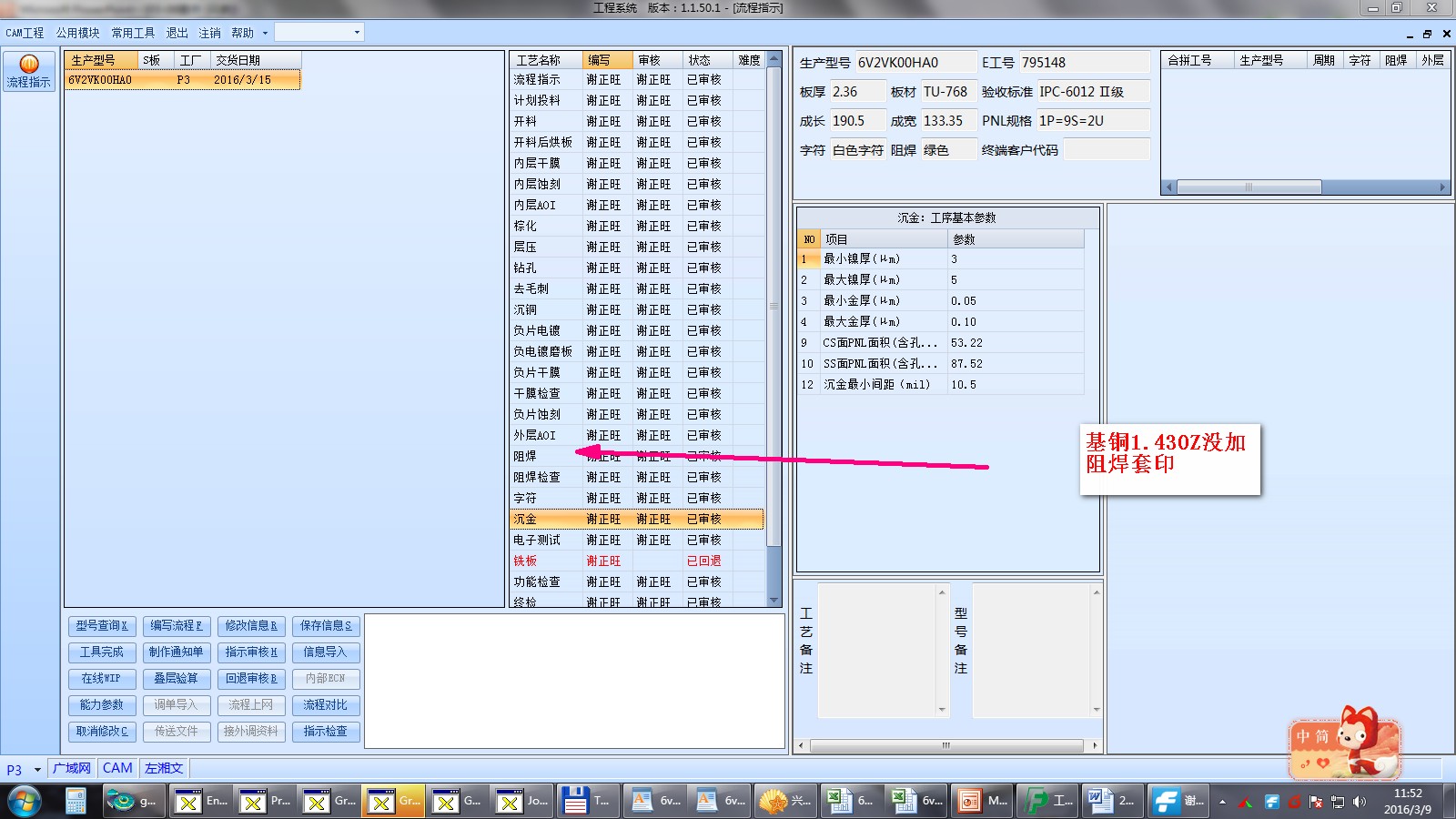The width and height of the screenshot is (1456, 819).
Task: Click the 流程对比 button
Action: (x=326, y=705)
